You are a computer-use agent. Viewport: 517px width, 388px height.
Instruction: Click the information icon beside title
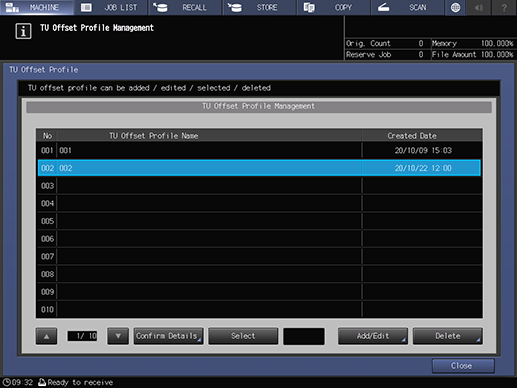click(x=23, y=31)
